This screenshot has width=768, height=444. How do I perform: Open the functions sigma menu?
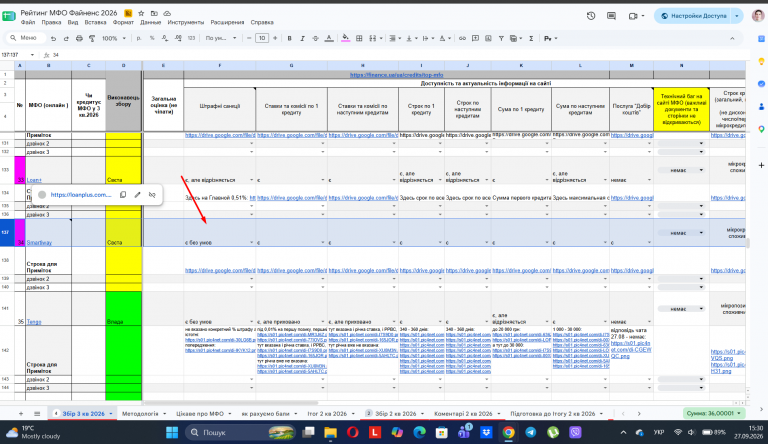(x=531, y=38)
